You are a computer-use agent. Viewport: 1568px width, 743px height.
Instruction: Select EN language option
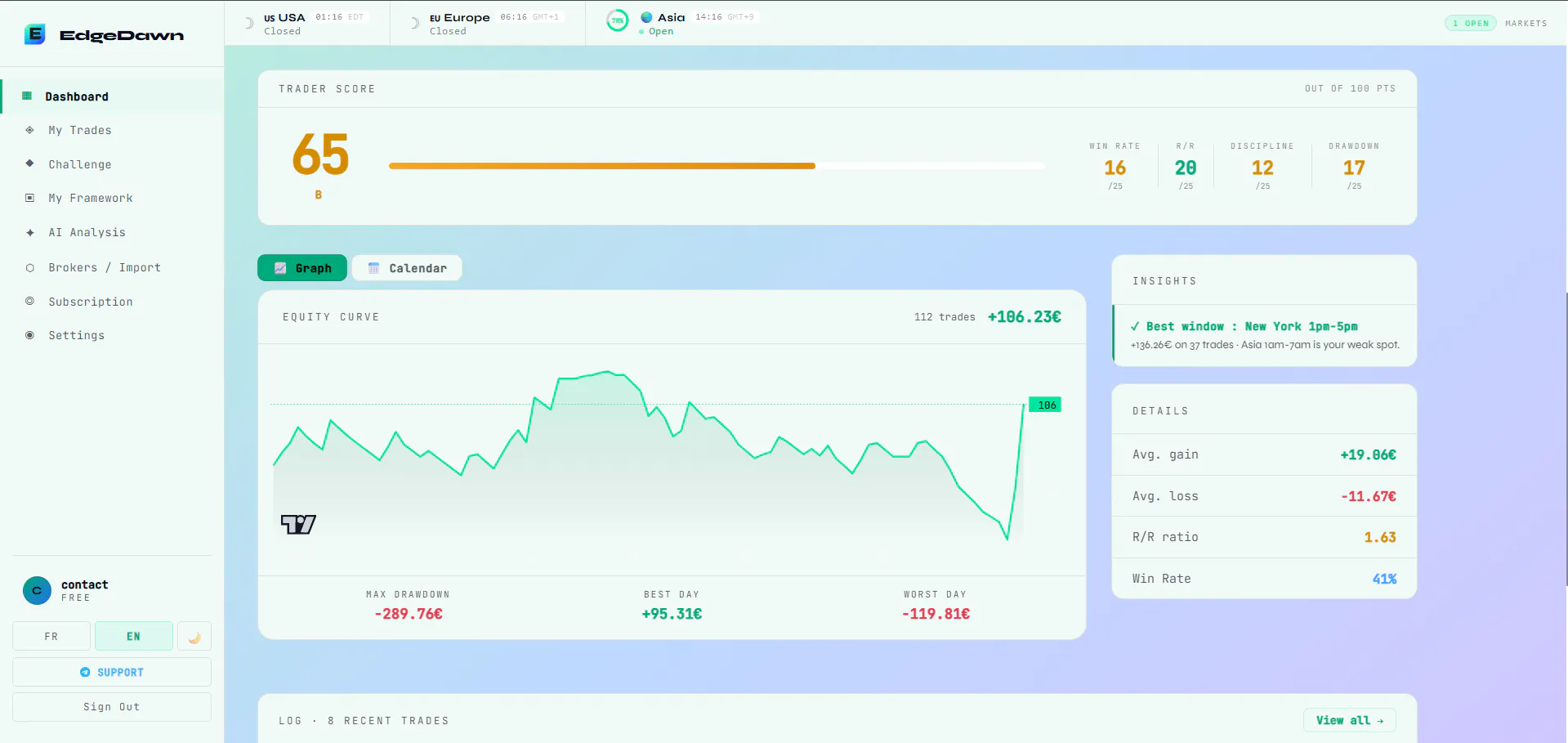(x=133, y=636)
